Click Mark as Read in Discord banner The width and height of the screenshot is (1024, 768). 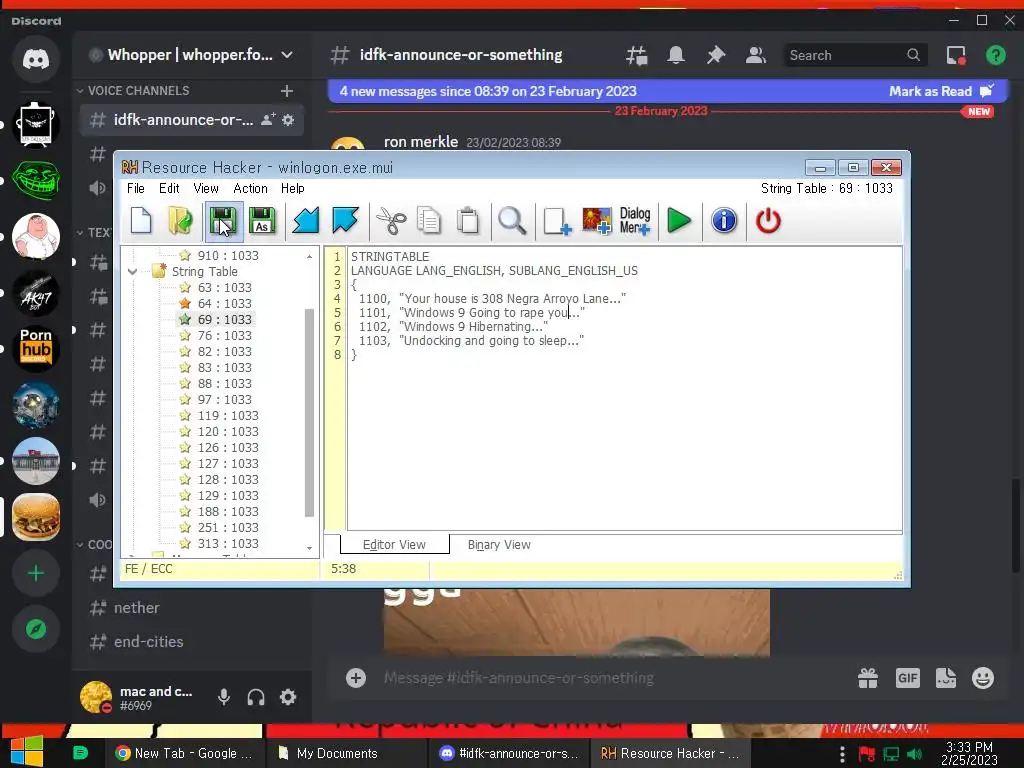[x=940, y=91]
